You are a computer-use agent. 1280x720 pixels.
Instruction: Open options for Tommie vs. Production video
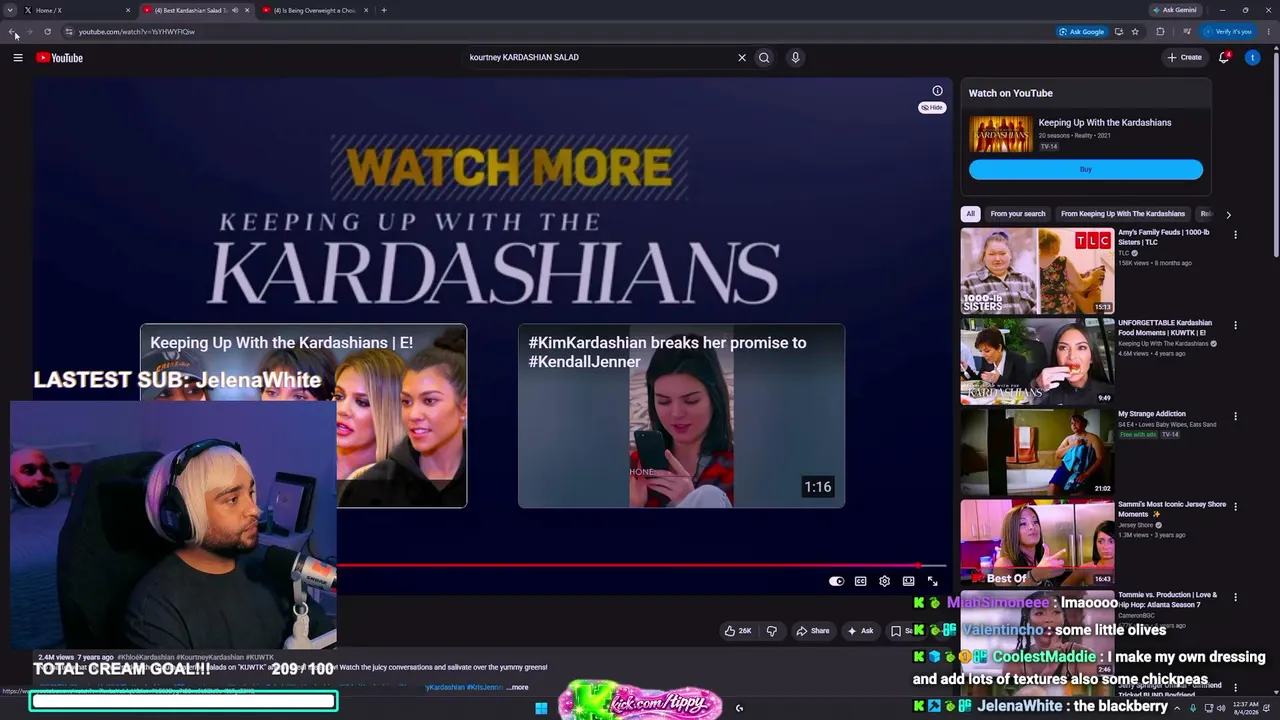[x=1235, y=597]
